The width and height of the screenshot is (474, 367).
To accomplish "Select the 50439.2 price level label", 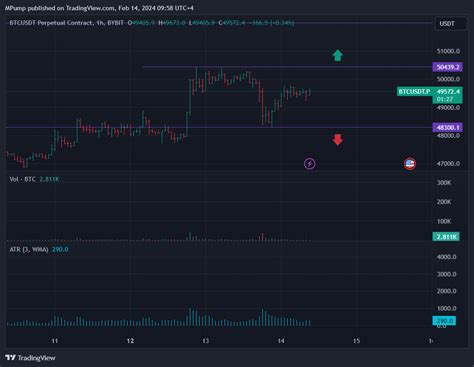I will [x=447, y=67].
